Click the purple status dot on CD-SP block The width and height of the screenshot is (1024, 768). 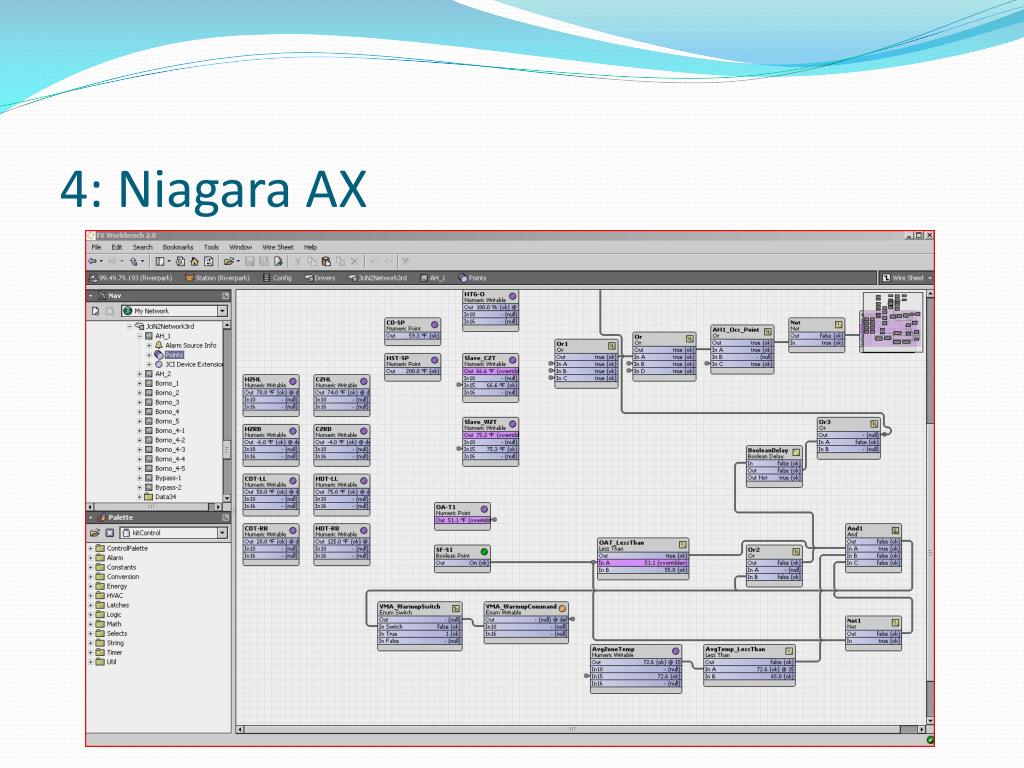point(434,324)
